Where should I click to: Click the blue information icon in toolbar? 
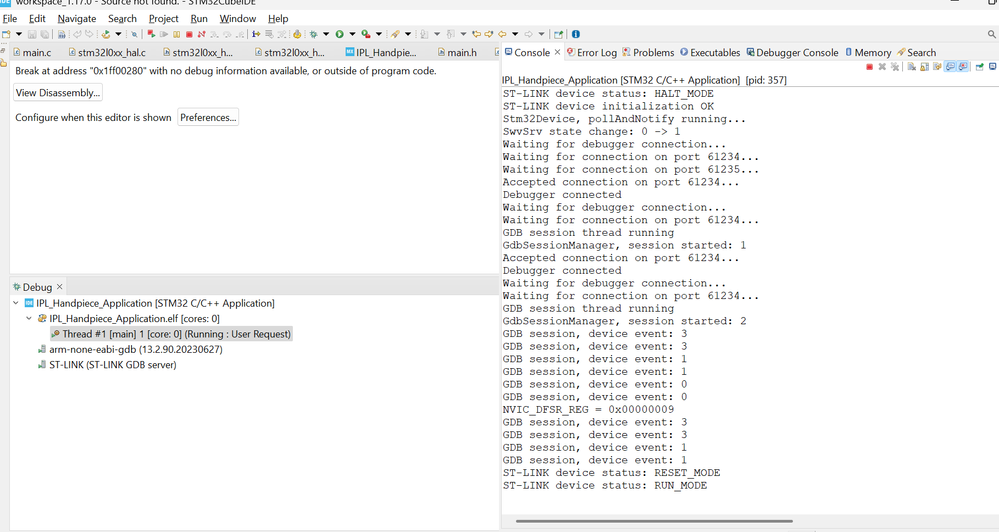(575, 34)
